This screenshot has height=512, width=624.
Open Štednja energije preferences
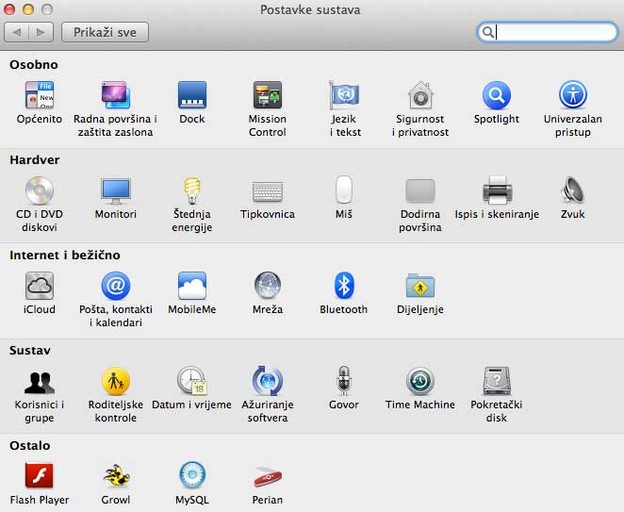191,191
